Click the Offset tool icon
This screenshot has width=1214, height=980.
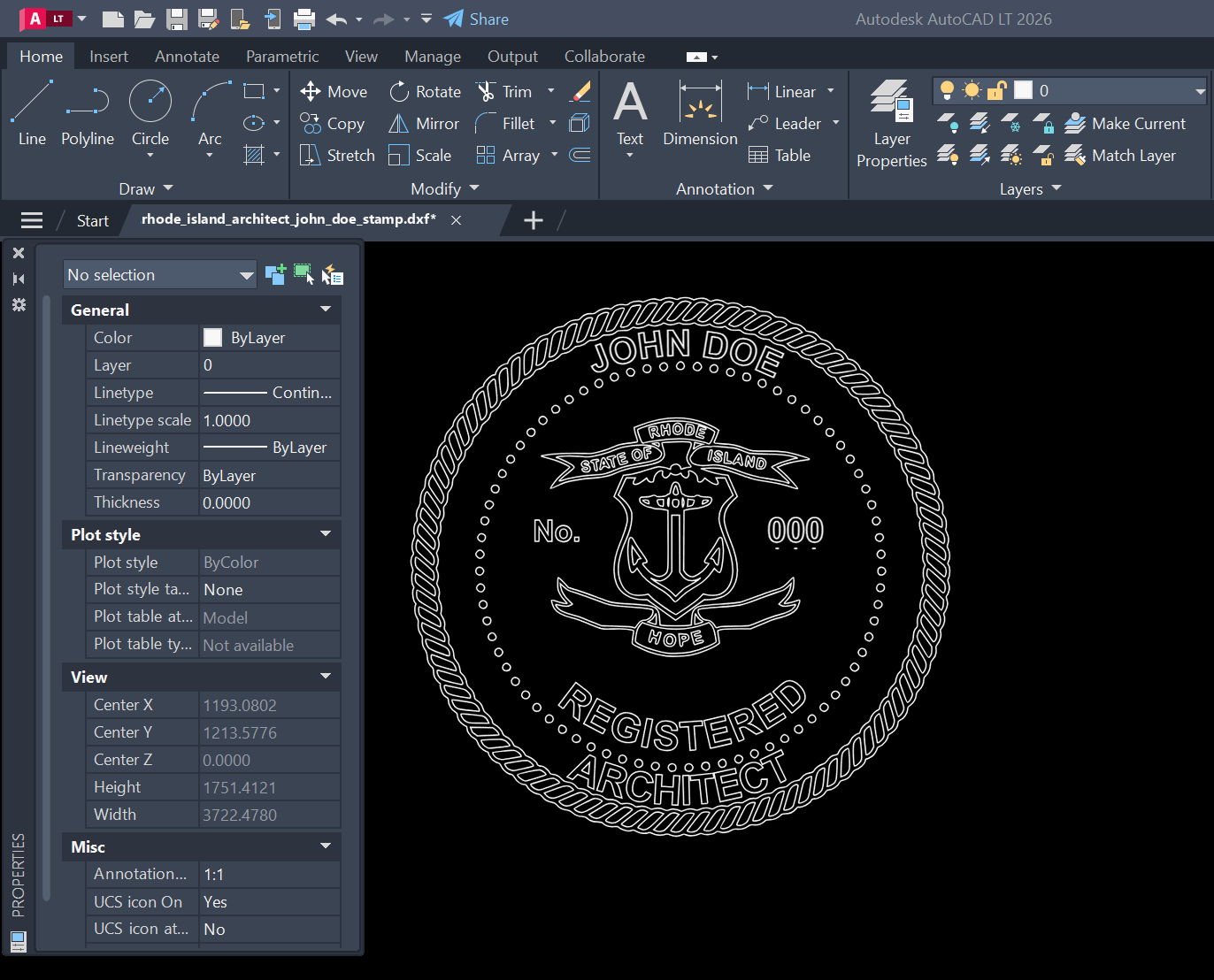click(x=580, y=155)
